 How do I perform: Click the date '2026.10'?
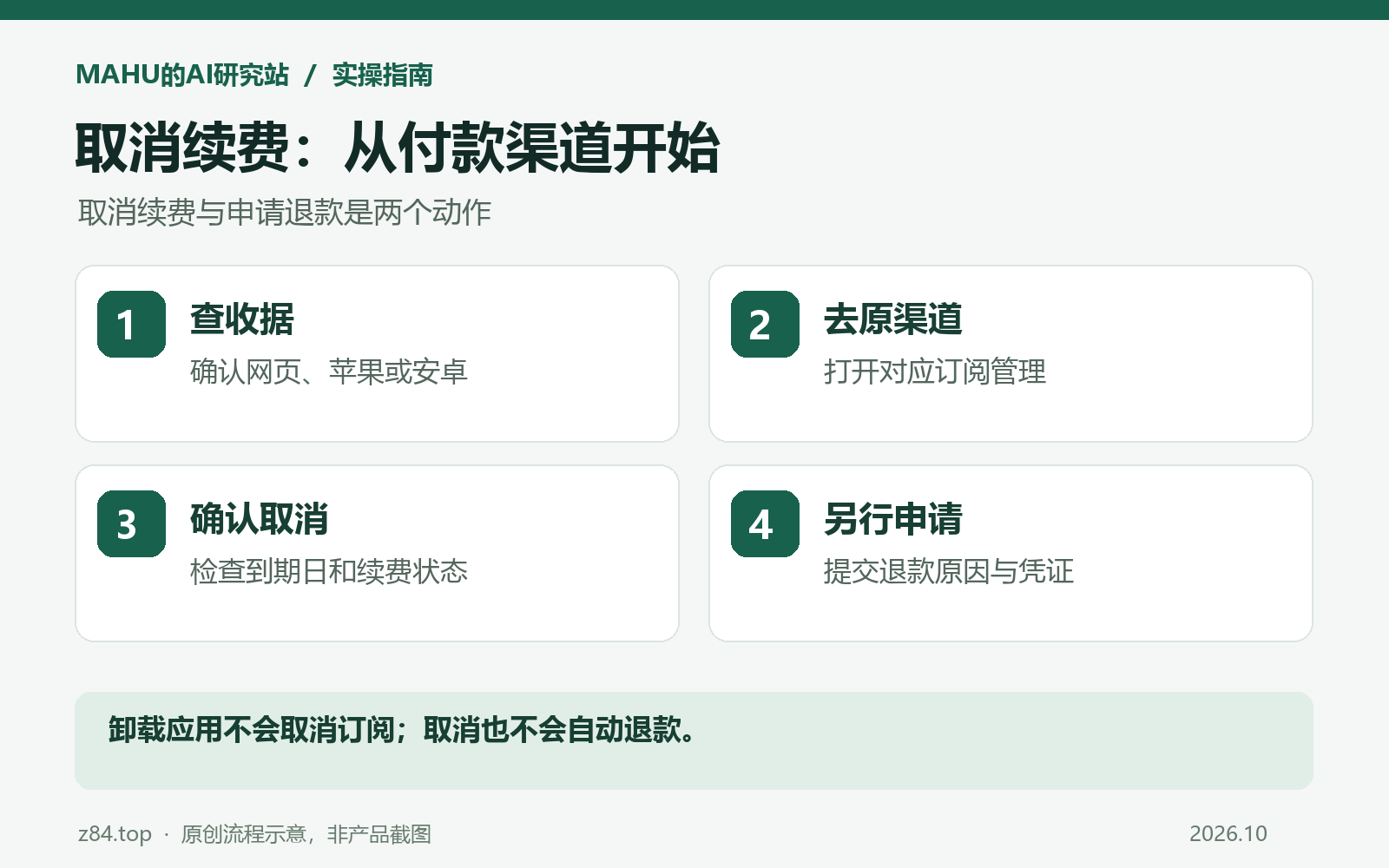coord(1228,834)
